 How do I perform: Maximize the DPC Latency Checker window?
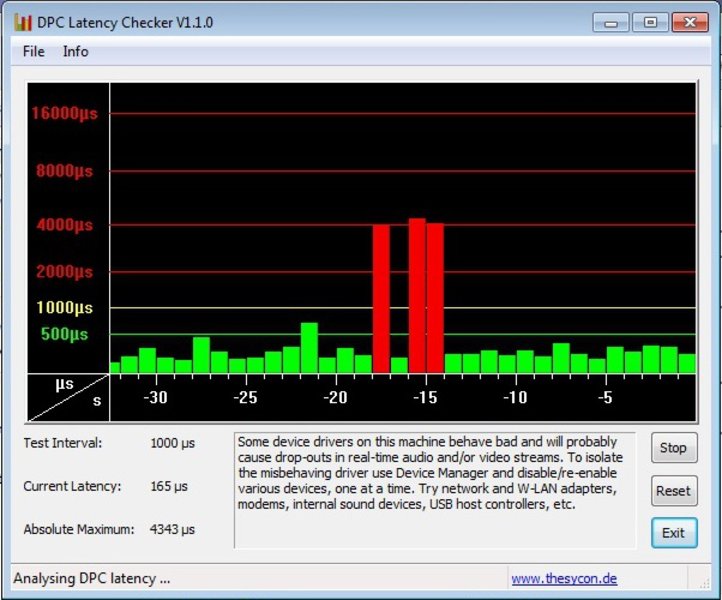(x=650, y=22)
